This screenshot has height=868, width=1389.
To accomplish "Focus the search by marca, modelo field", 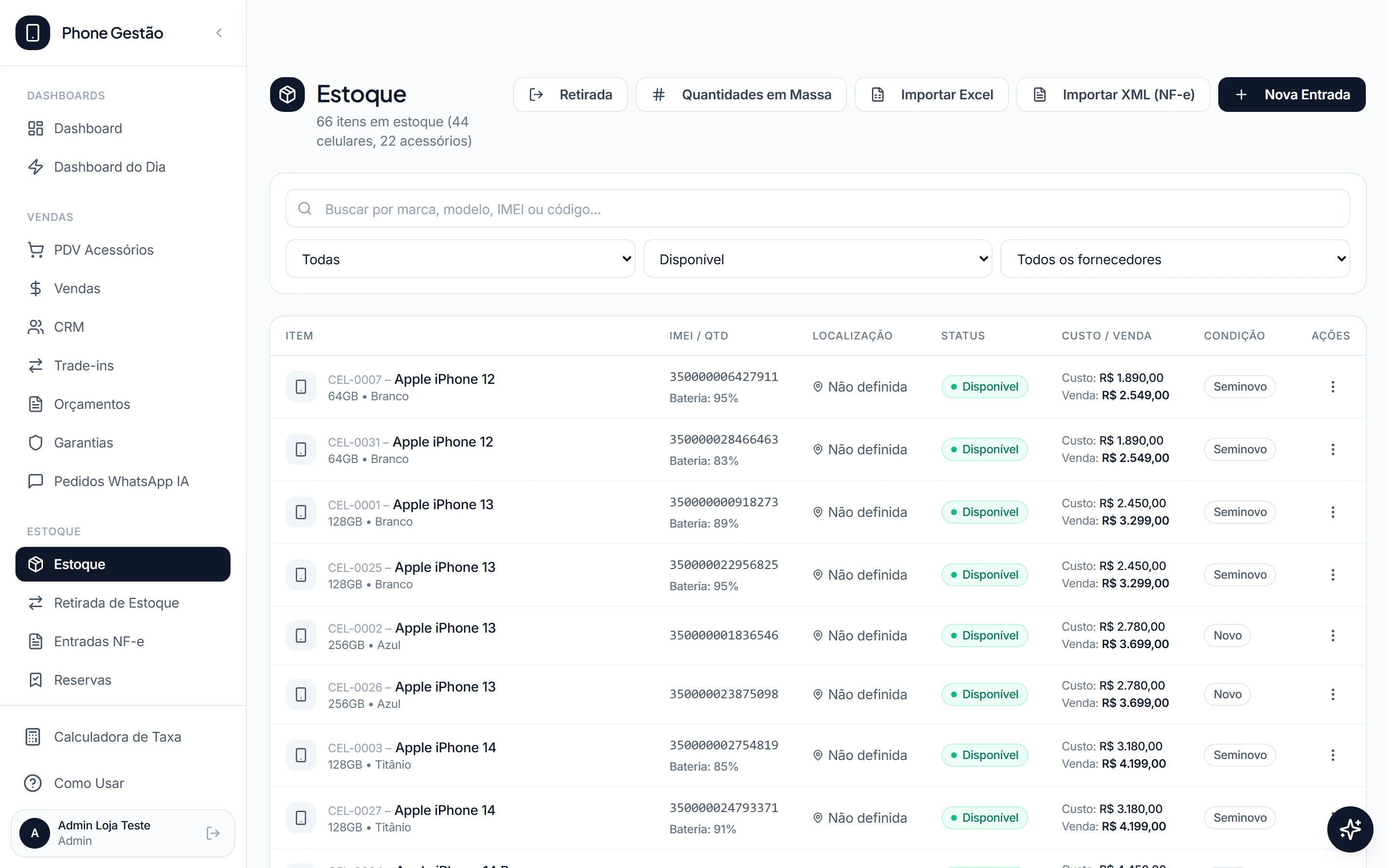I will (x=817, y=209).
